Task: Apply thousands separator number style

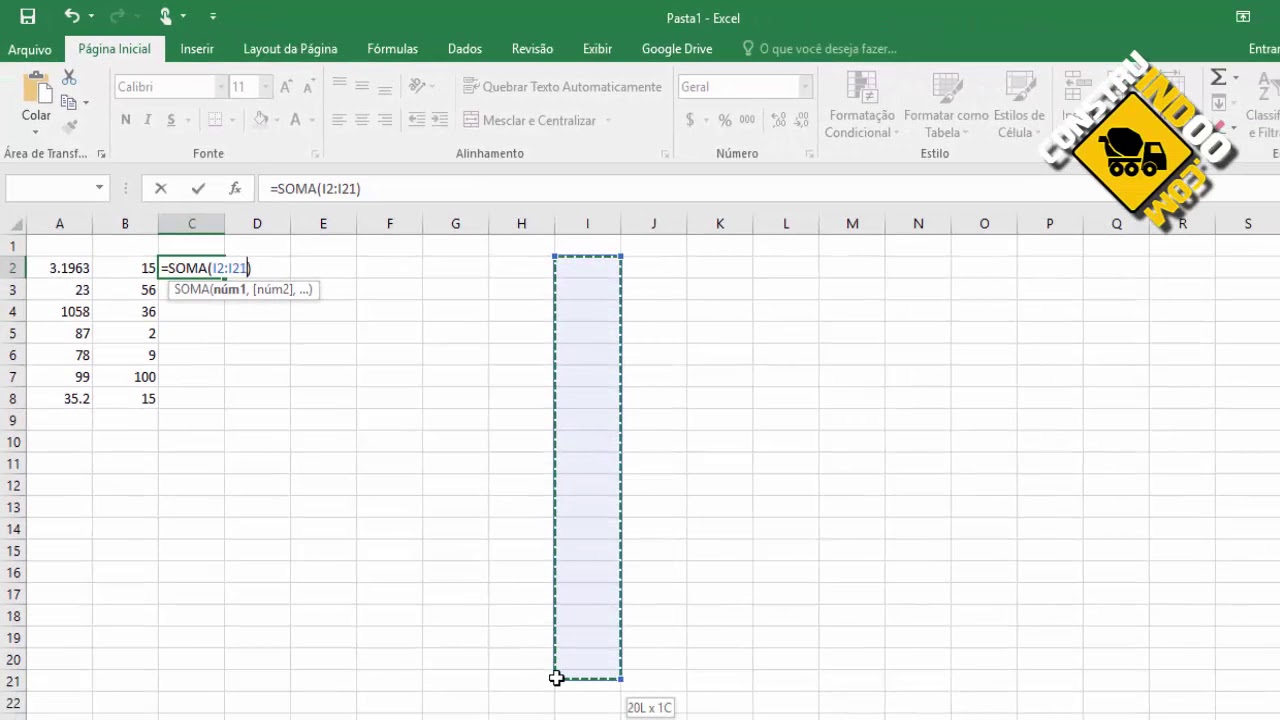Action: 747,120
